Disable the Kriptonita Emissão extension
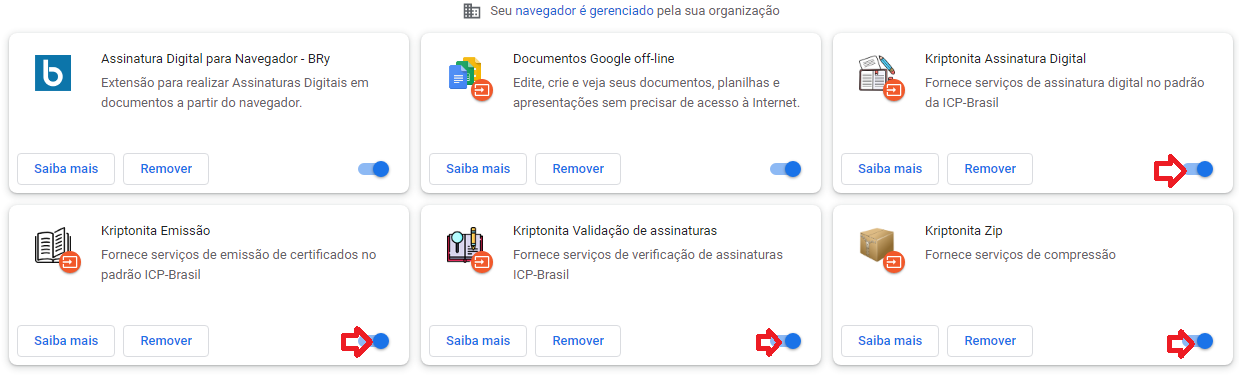 tap(374, 341)
